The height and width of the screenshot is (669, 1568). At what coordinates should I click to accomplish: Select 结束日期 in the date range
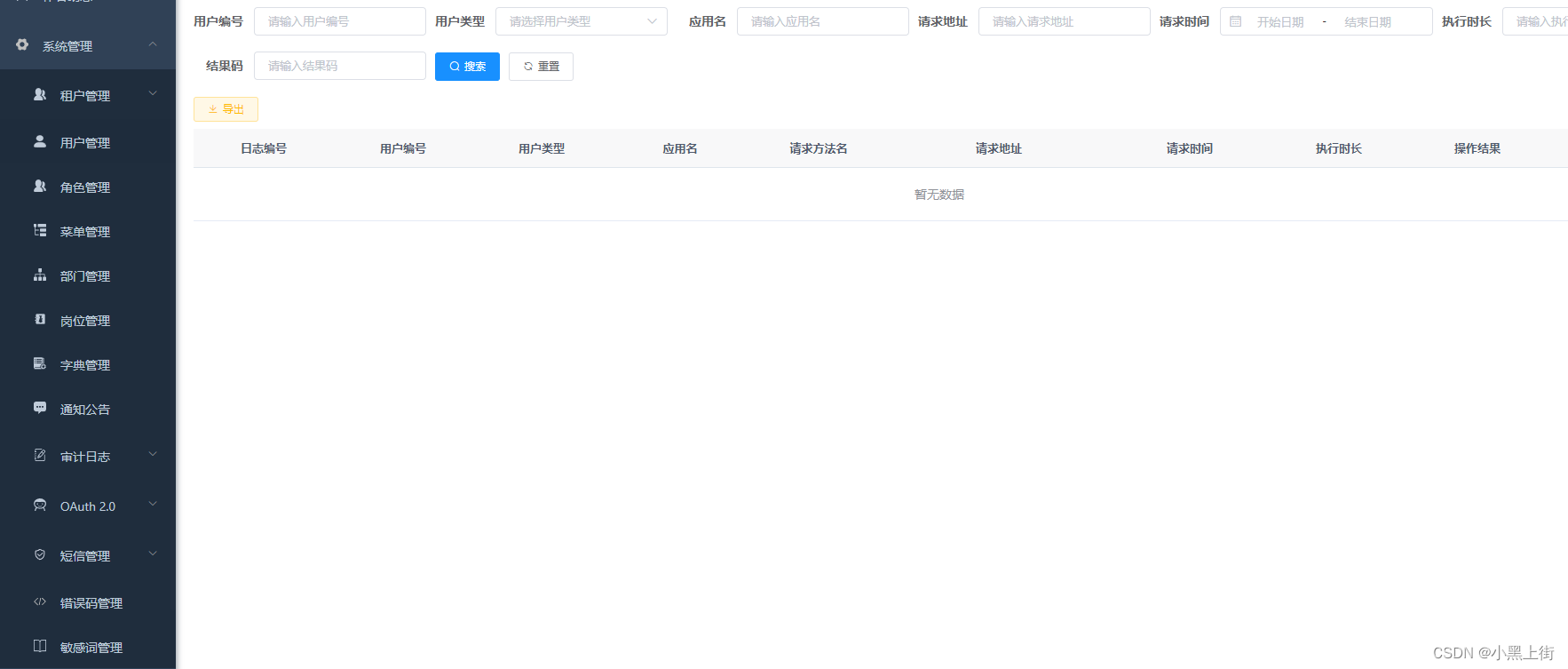pyautogui.click(x=1368, y=22)
